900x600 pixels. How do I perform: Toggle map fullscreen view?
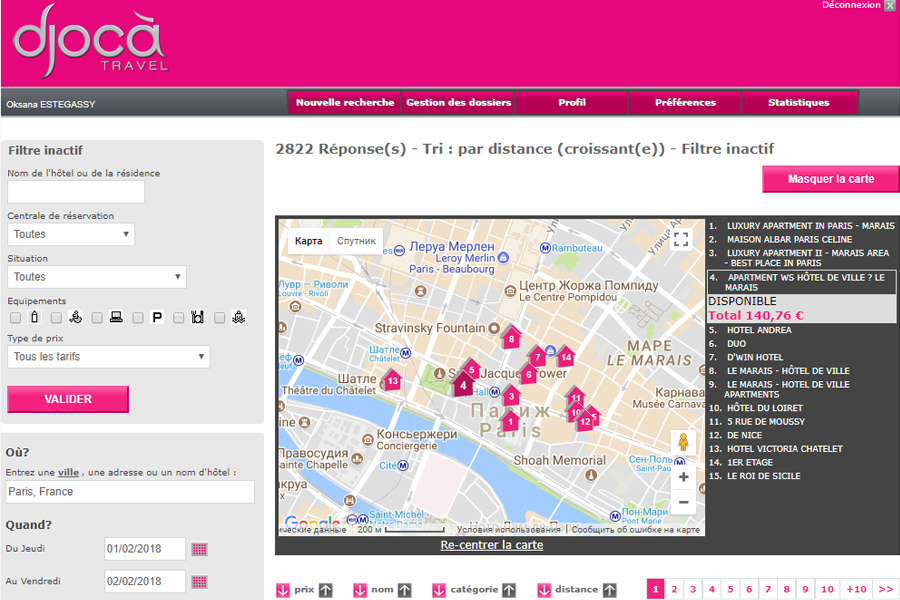click(x=681, y=240)
